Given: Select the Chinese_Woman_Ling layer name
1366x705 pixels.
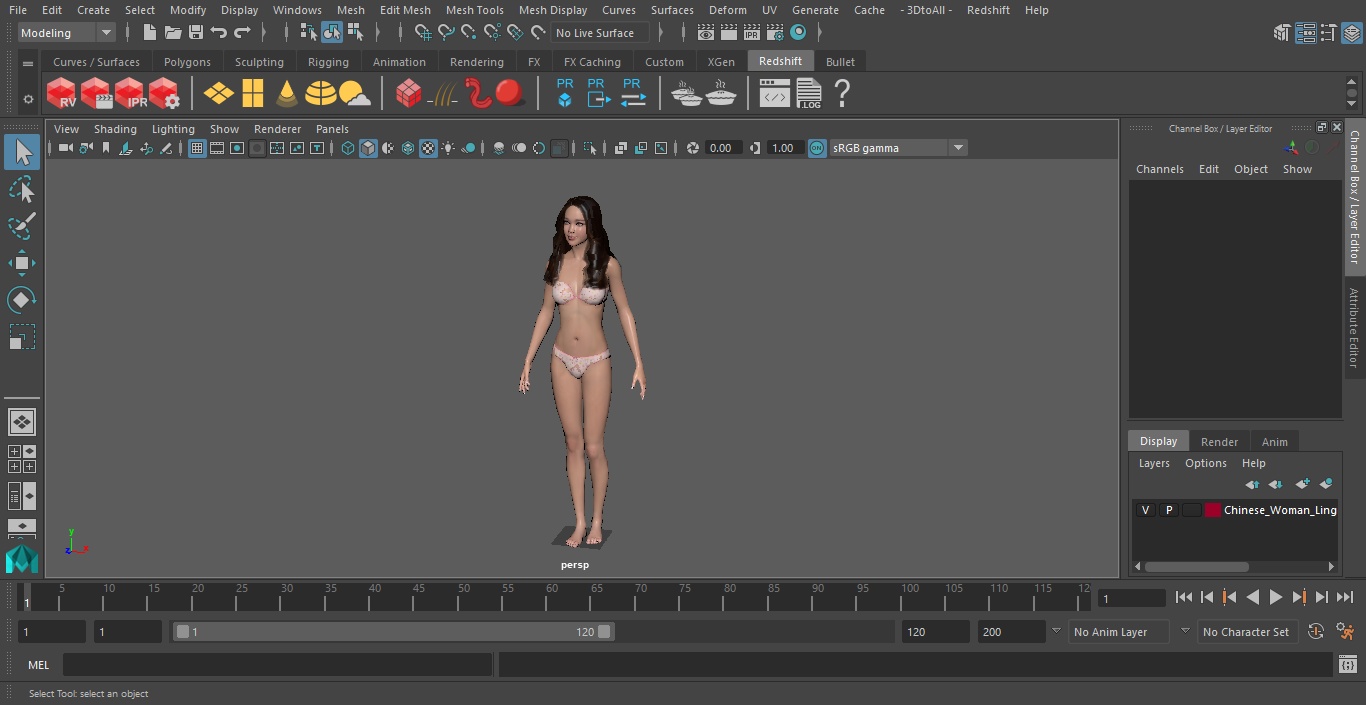Looking at the screenshot, I should (1280, 510).
